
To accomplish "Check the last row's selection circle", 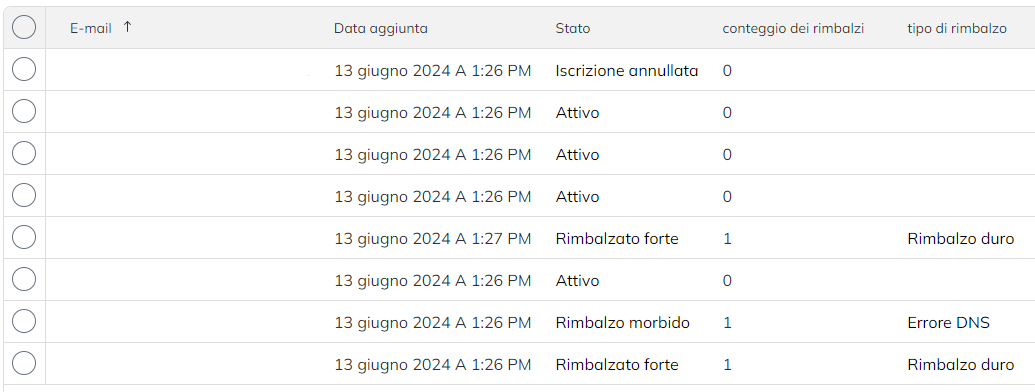I will click(x=24, y=364).
